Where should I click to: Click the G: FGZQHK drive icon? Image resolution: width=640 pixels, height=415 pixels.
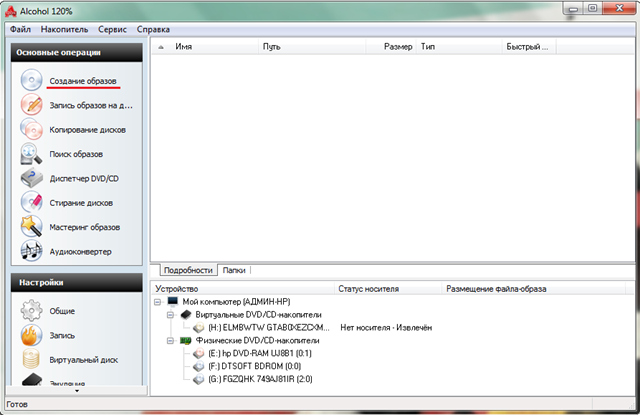coord(199,379)
